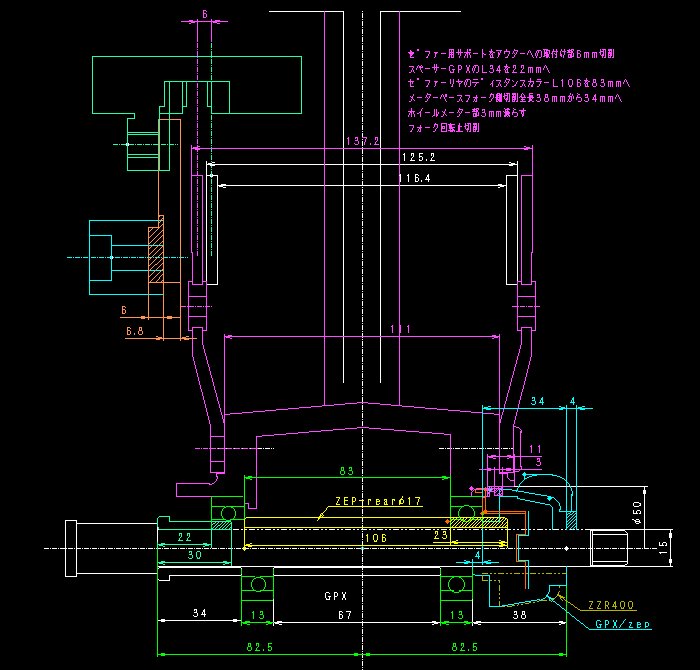Select the yellow ZEP-rearø17 label
The width and height of the screenshot is (700, 670).
click(378, 501)
